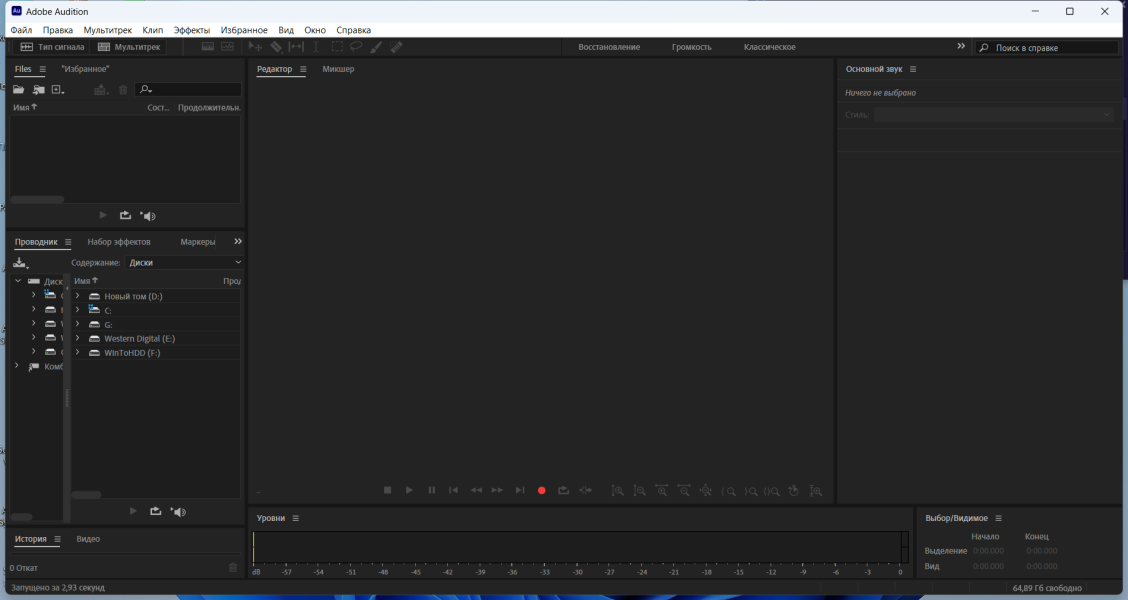Click the Pause transport button
Viewport: 1128px width, 600px height.
[x=432, y=490]
